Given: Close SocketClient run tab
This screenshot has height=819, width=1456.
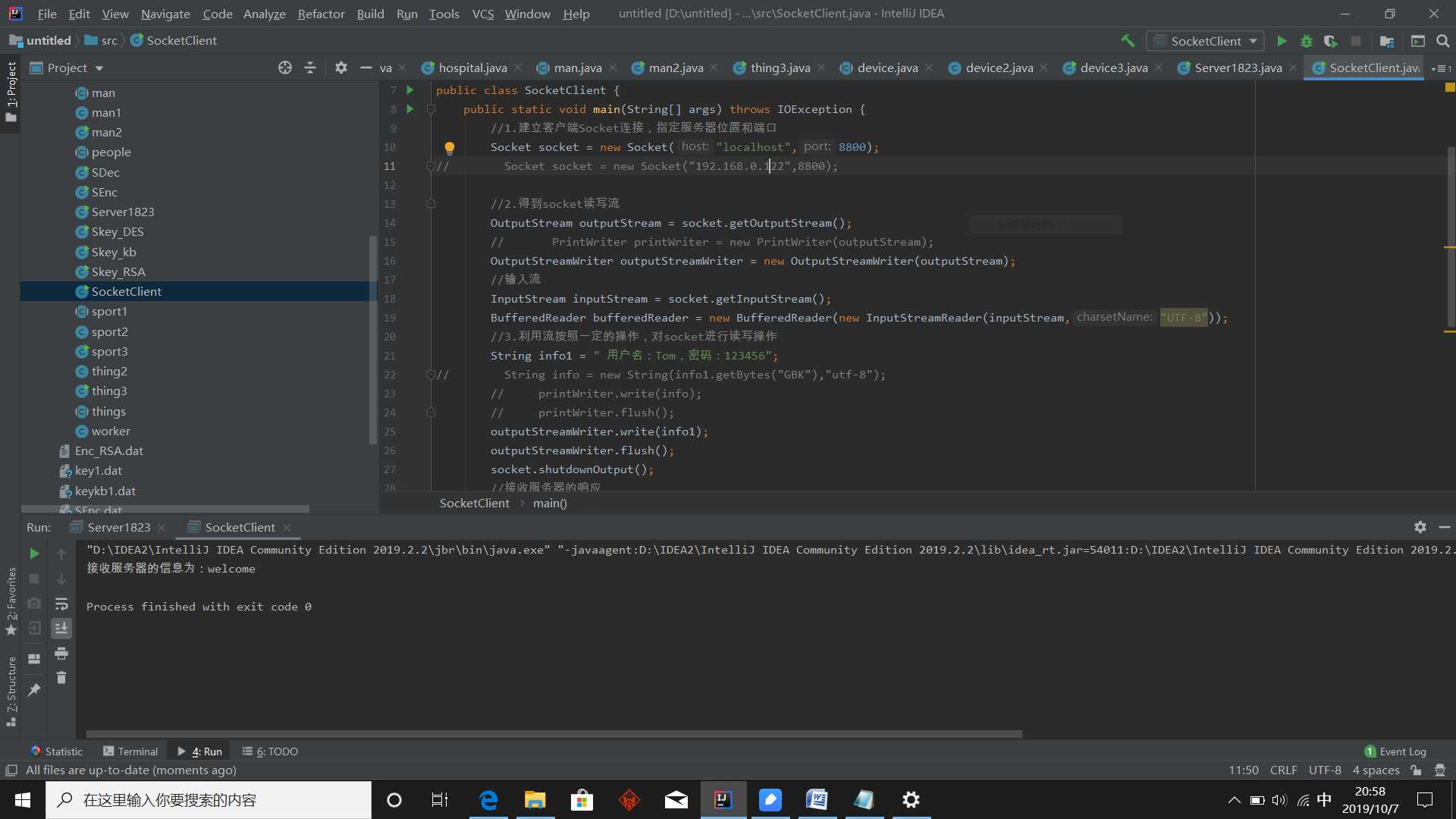Looking at the screenshot, I should click(287, 527).
